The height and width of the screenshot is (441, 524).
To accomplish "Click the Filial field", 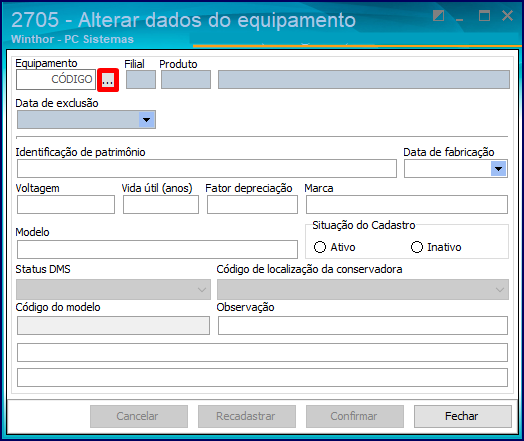I will (x=141, y=80).
